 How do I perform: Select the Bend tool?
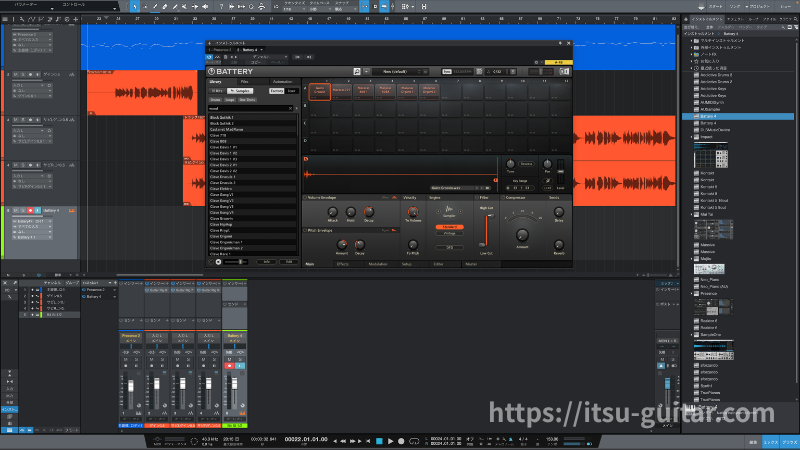point(195,7)
